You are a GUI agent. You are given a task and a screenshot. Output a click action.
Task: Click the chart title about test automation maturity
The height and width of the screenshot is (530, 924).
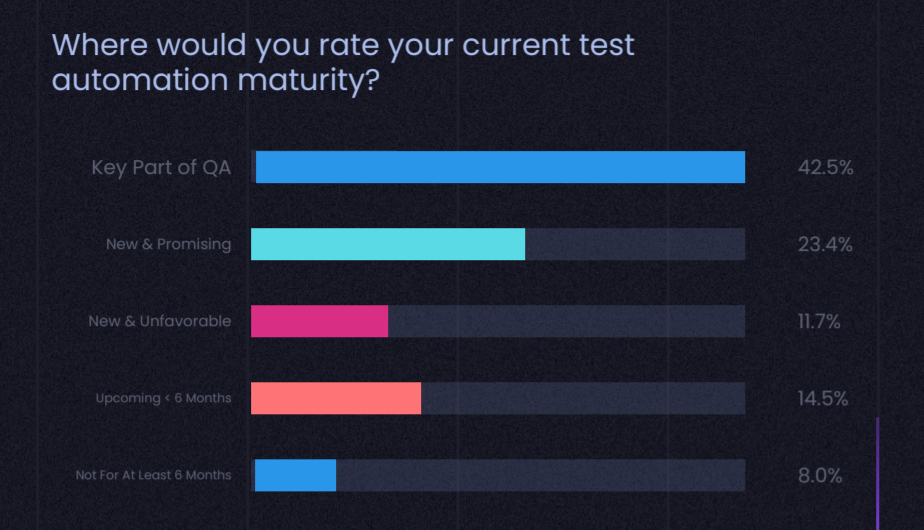click(343, 62)
